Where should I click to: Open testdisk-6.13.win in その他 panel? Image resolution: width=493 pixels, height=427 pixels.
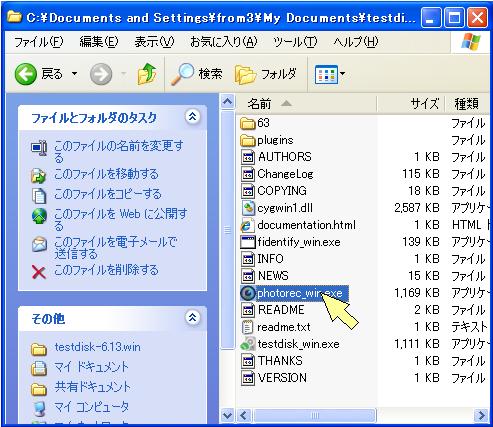[97, 347]
